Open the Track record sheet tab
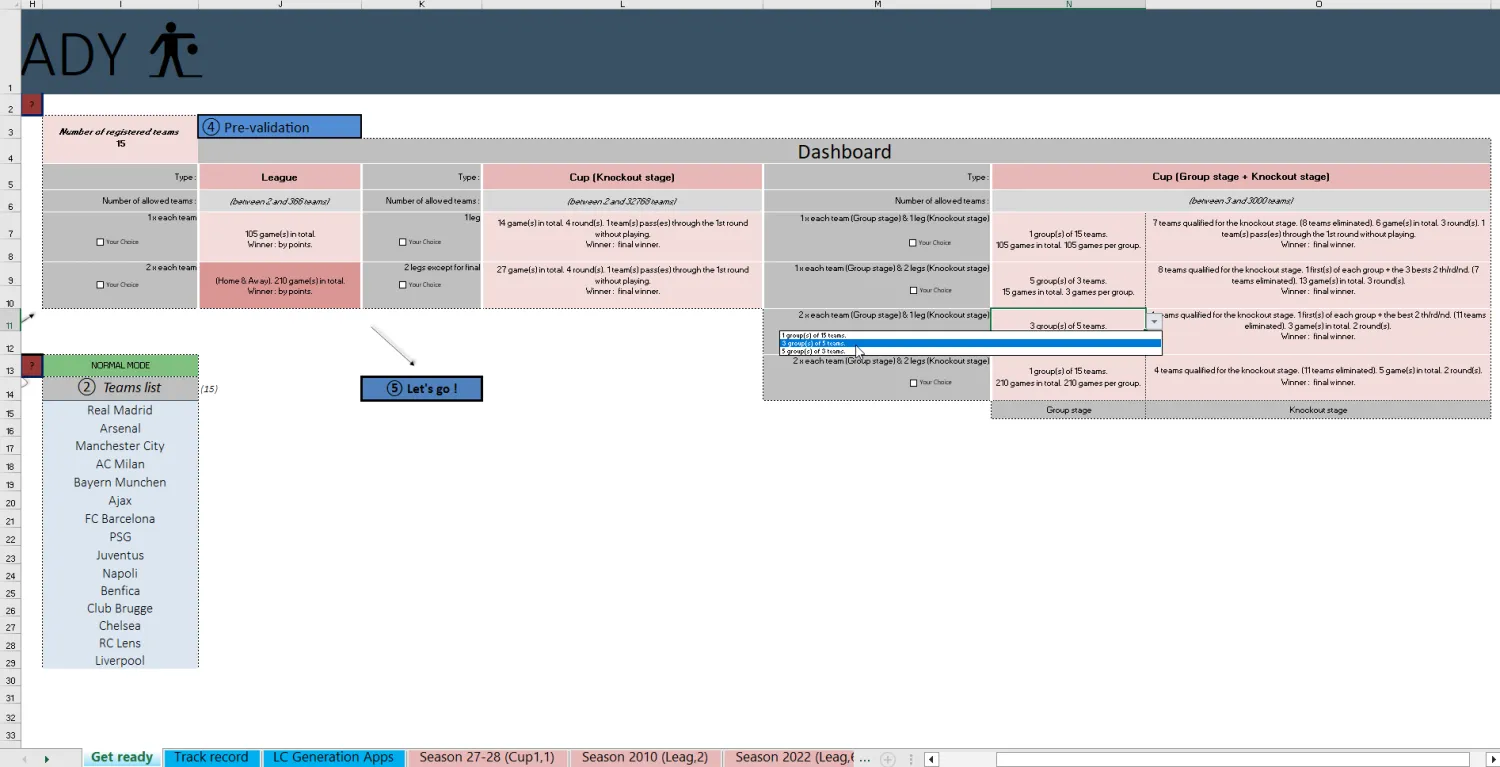Screen dimensions: 1500x767 click(211, 757)
